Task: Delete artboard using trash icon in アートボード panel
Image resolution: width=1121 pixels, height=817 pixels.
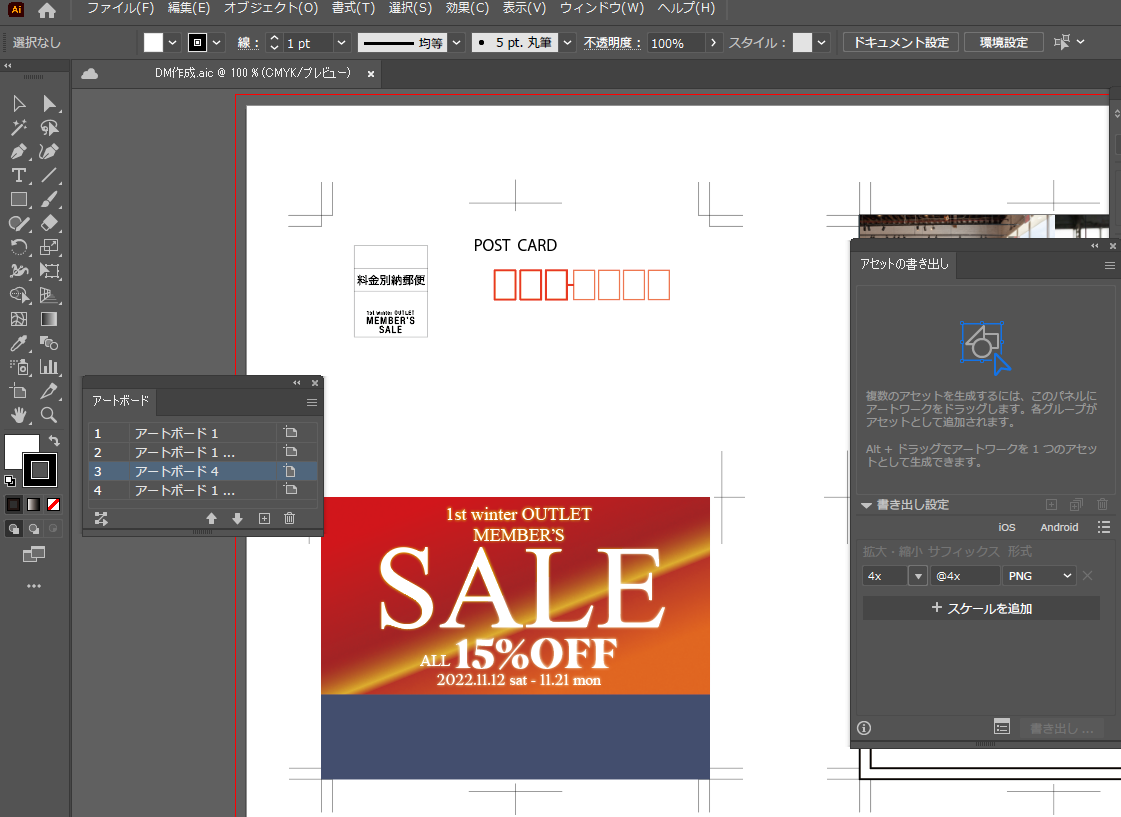Action: click(290, 518)
